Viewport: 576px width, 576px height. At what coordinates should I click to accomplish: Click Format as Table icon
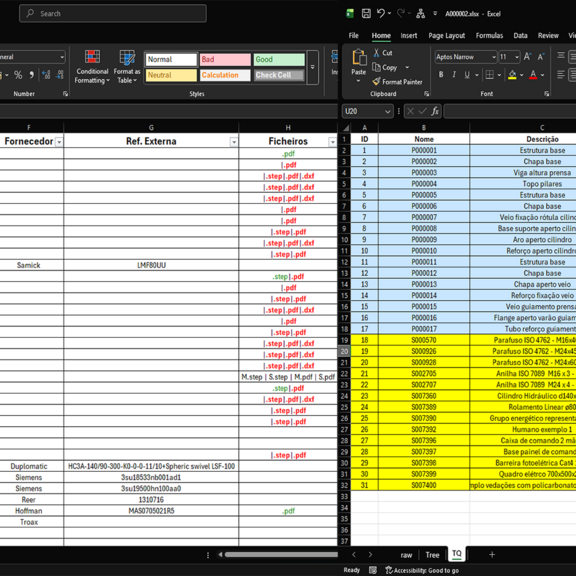click(127, 57)
